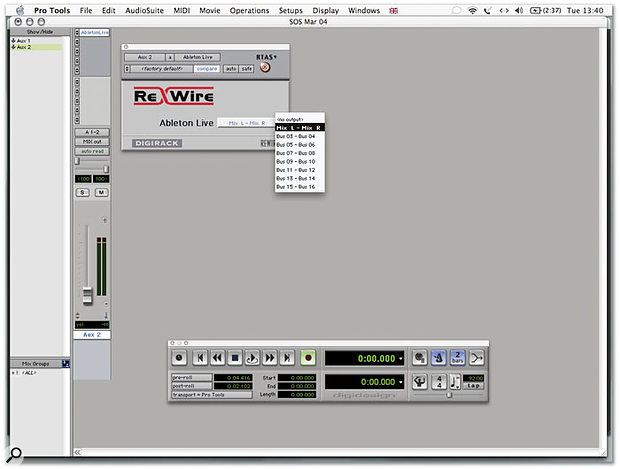
Task: Open the sub counter format dropdown arrow
Action: coord(401,382)
